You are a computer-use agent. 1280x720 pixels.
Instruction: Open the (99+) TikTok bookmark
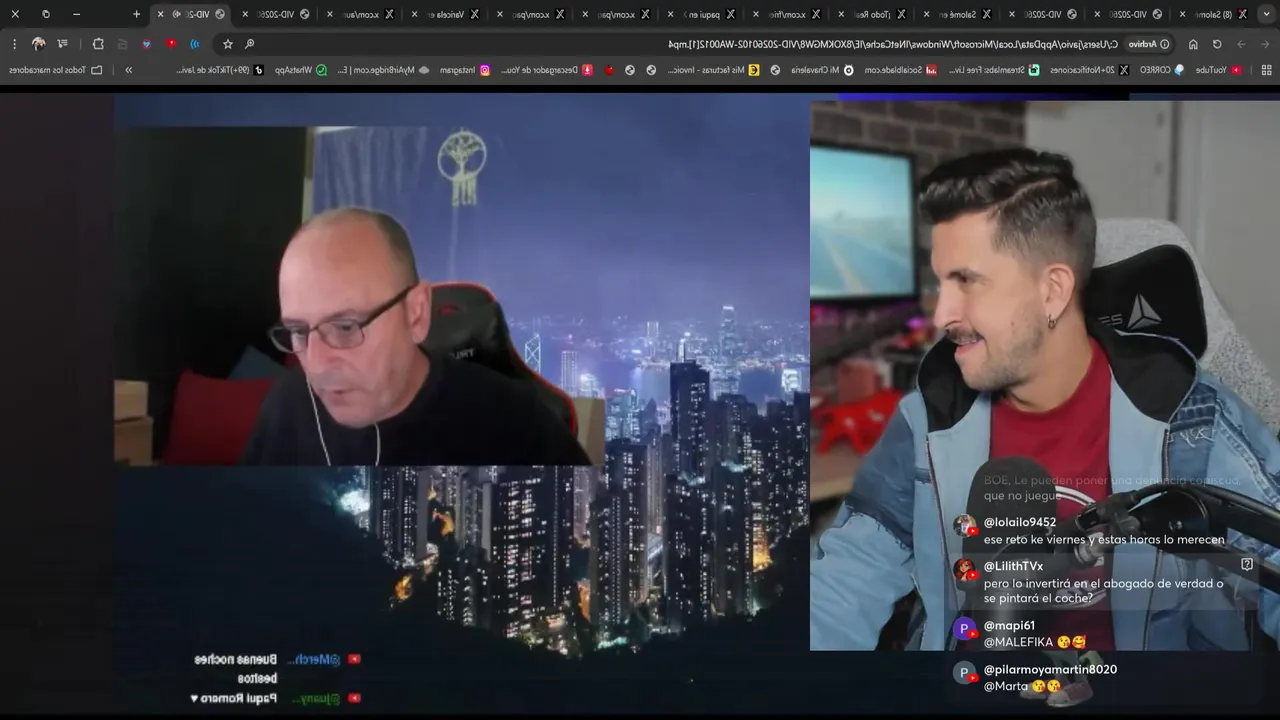220,70
